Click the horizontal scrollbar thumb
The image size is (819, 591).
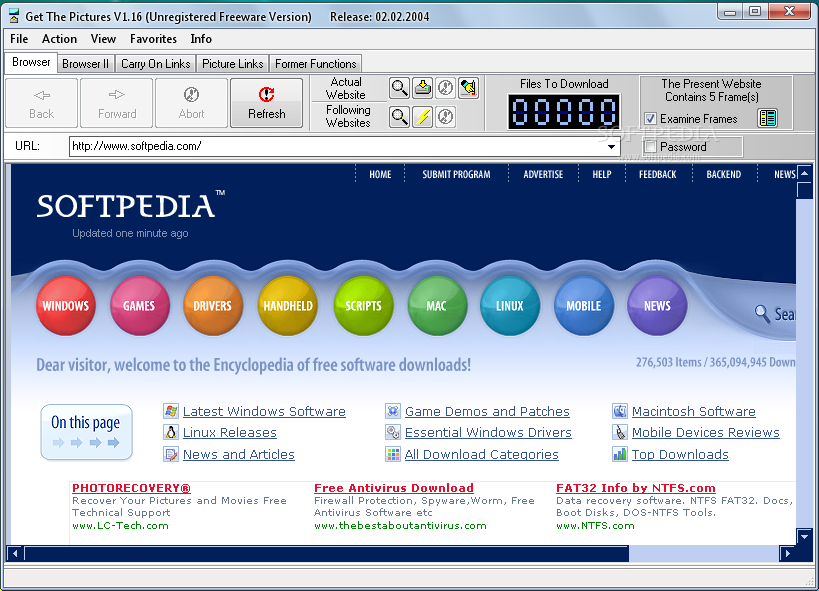click(x=326, y=553)
